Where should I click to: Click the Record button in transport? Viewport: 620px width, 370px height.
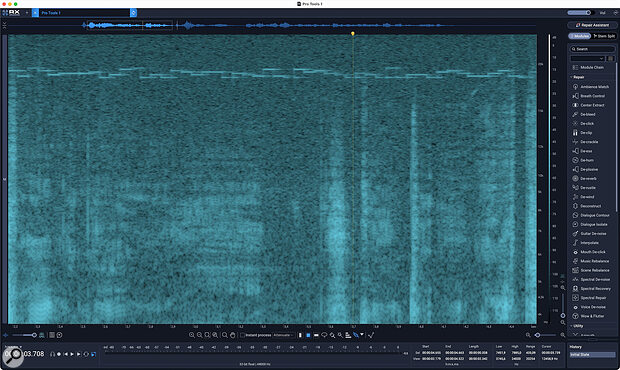coord(59,354)
